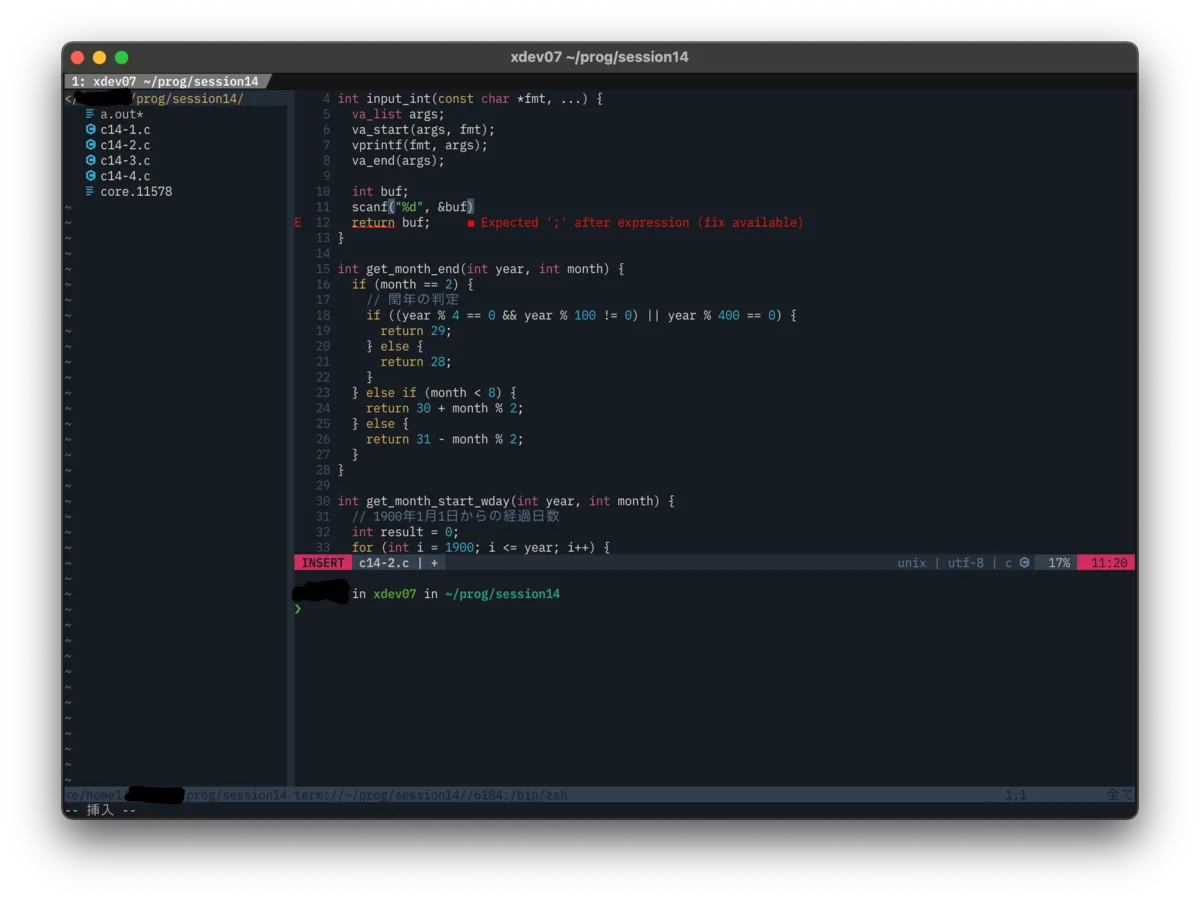Click the red diagnostic square marker
This screenshot has width=1200, height=901.
pos(470,223)
